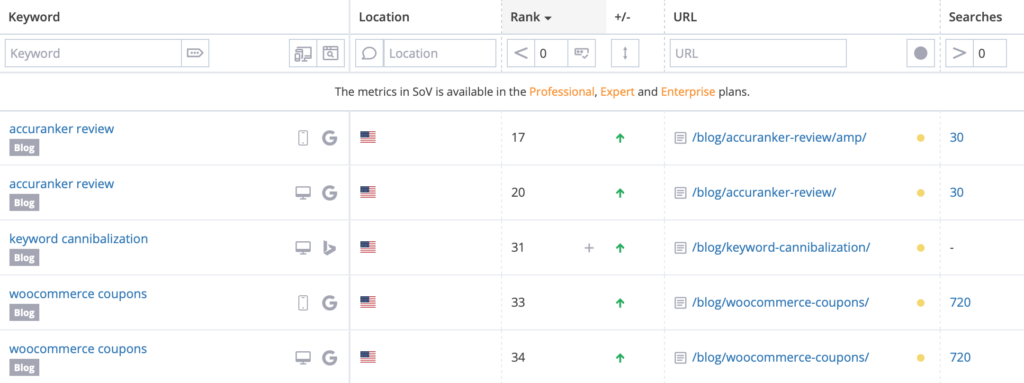The image size is (1024, 383).
Task: Open the +/- change direction filter
Action: [625, 54]
